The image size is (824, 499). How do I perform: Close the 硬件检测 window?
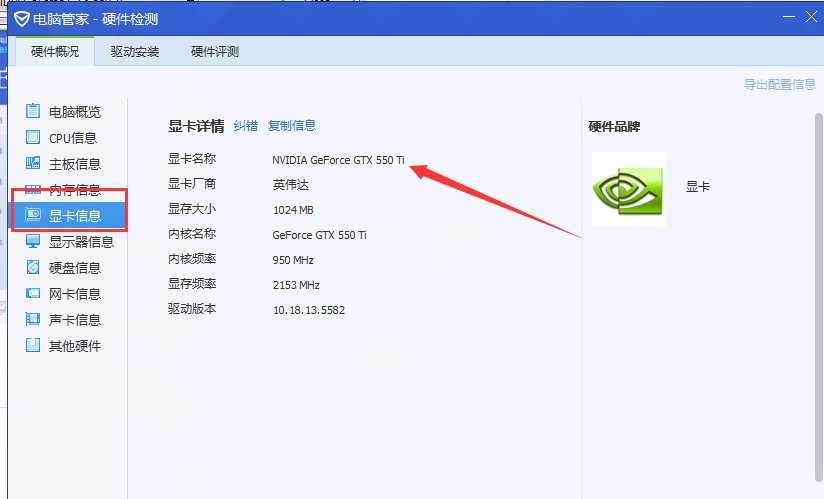[811, 17]
